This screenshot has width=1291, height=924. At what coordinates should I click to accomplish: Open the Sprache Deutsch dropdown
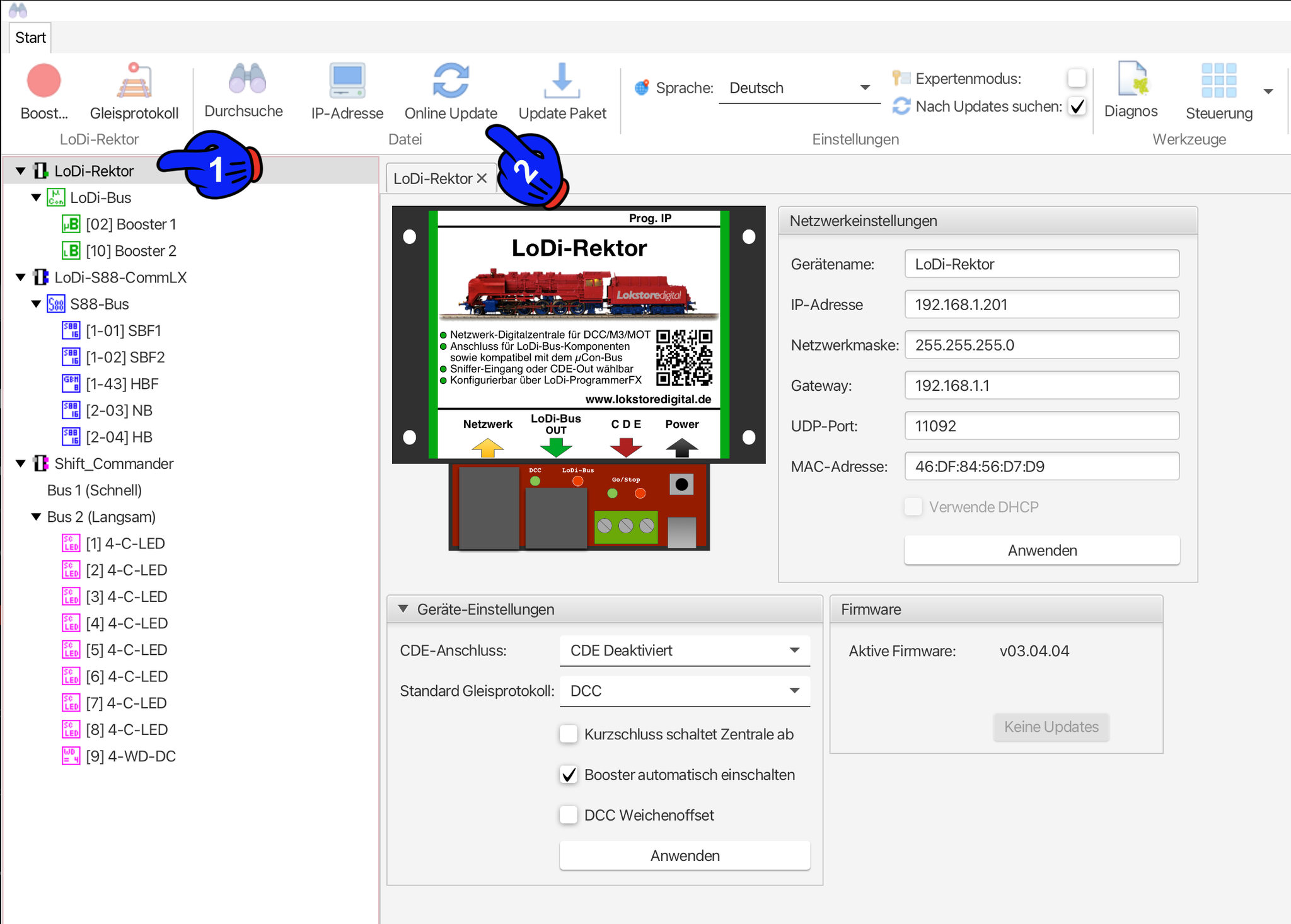coord(799,88)
